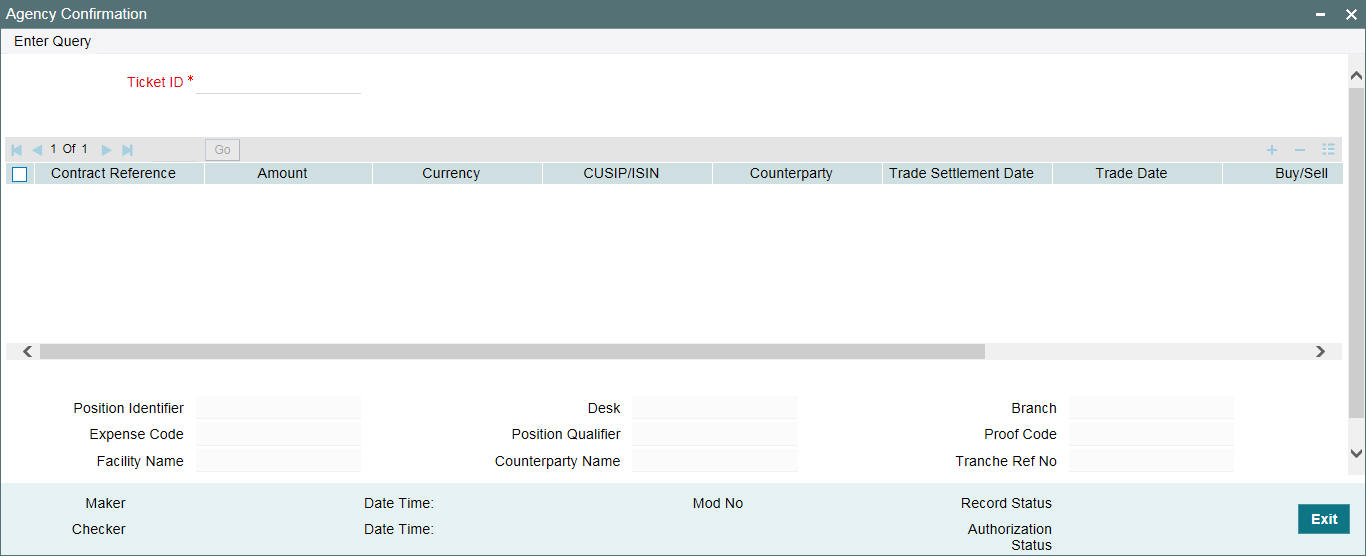
Task: Click the Position Qualifier field
Action: tap(714, 434)
